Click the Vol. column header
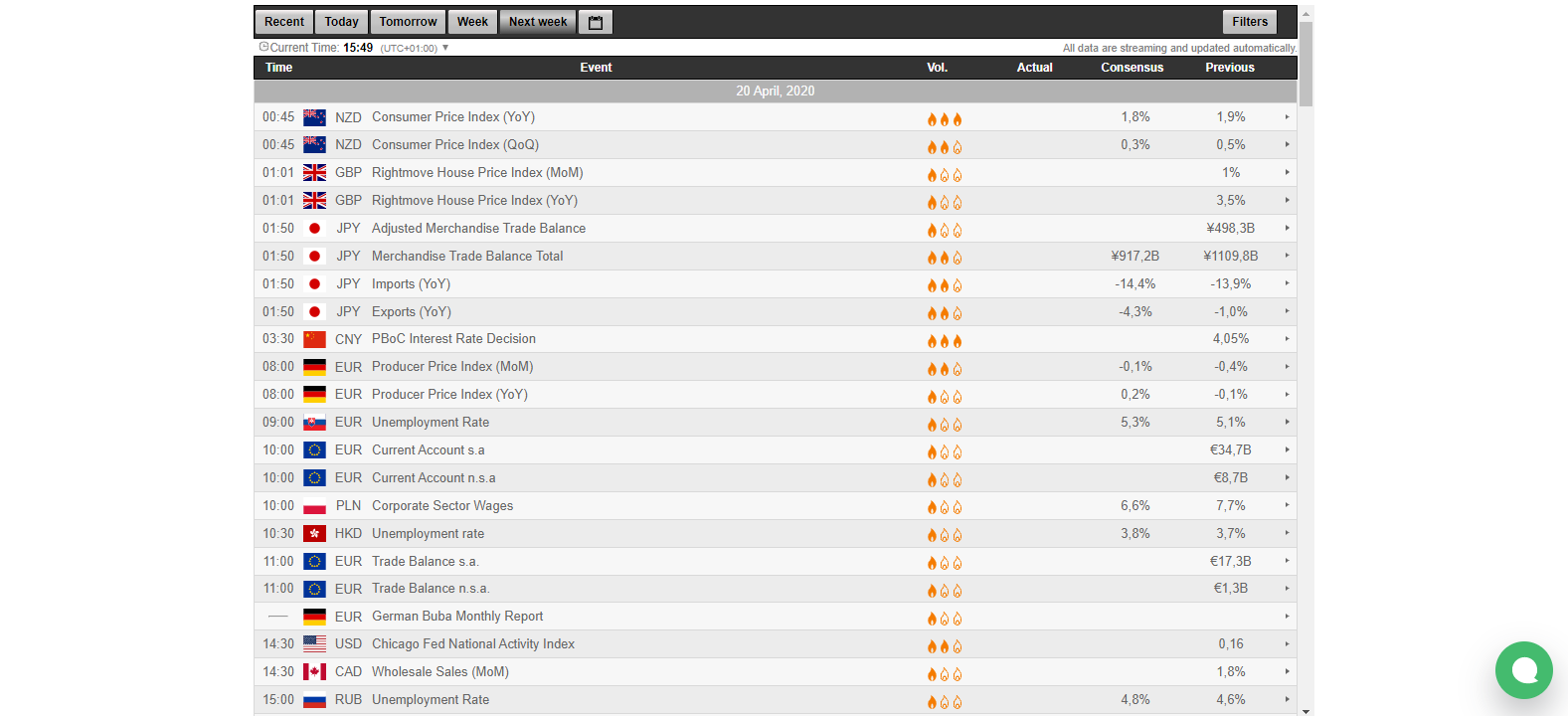Image resolution: width=1568 pixels, height=716 pixels. [x=937, y=68]
